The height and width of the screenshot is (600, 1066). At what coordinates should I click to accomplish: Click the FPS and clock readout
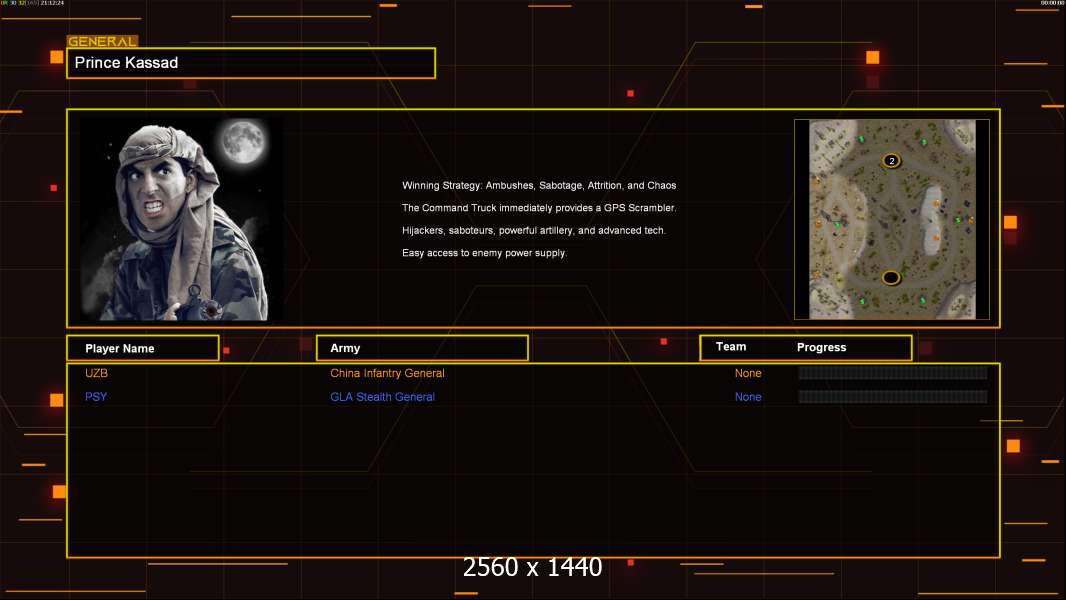[33, 3]
